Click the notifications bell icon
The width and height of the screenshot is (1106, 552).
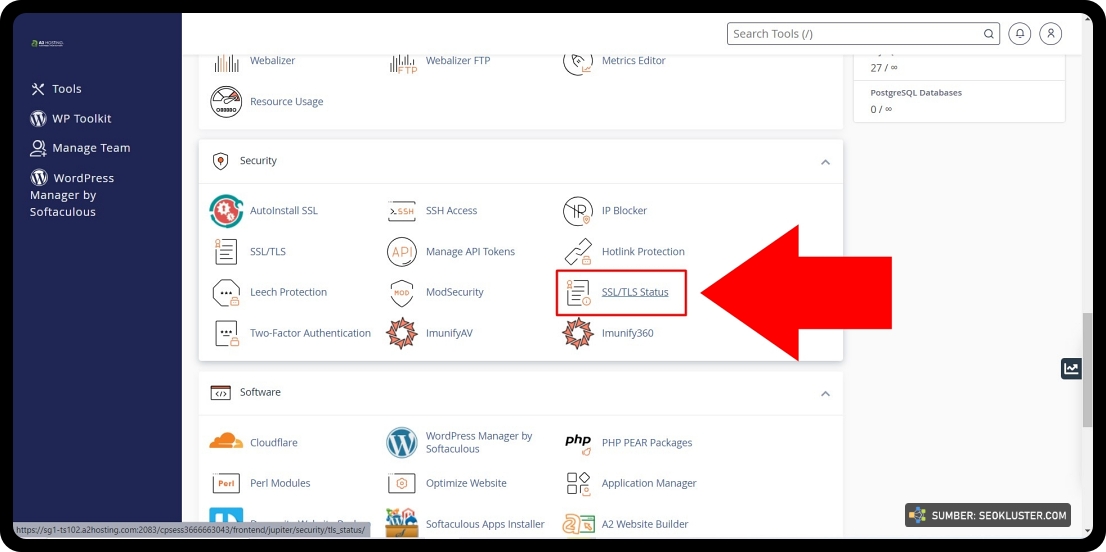pos(1020,34)
